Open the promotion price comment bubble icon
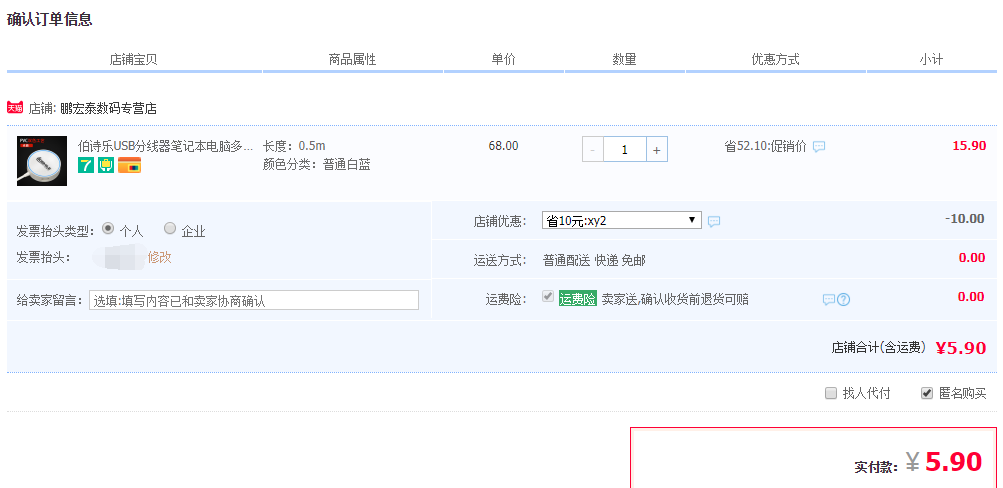 click(x=819, y=146)
